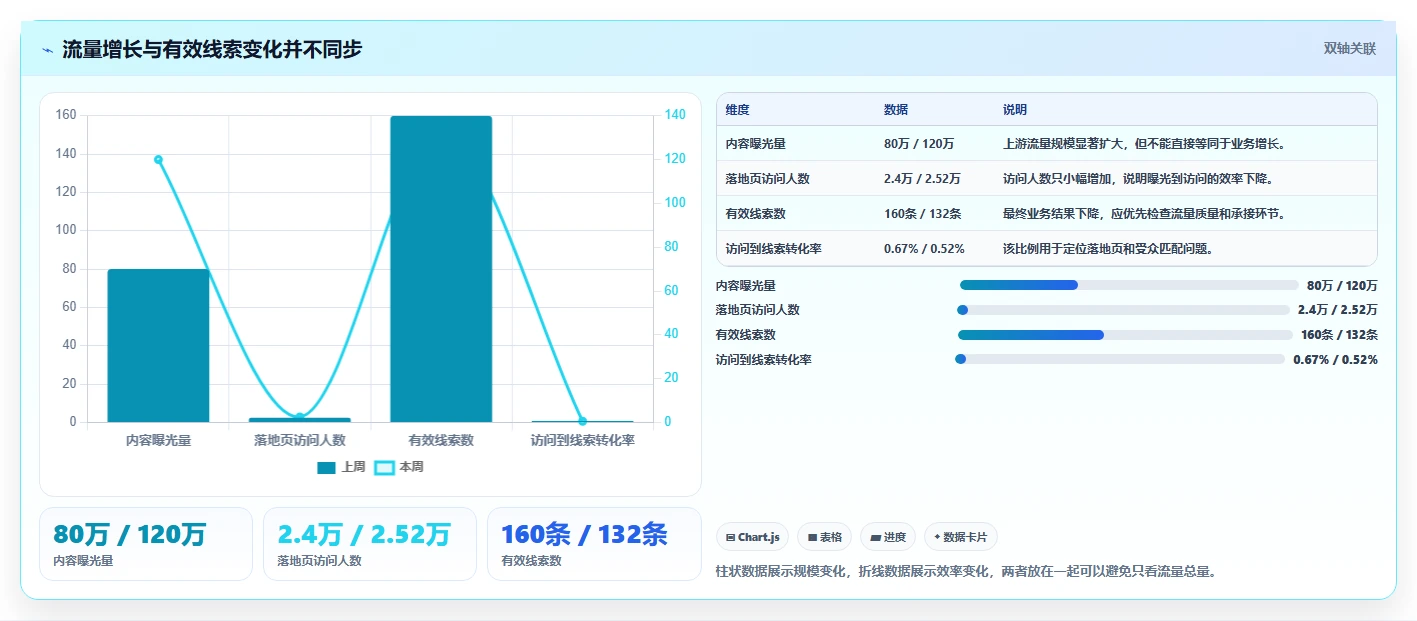Viewport: 1417px width, 621px height.
Task: Click the 有效线索数 bar in chart
Action: coord(441,269)
